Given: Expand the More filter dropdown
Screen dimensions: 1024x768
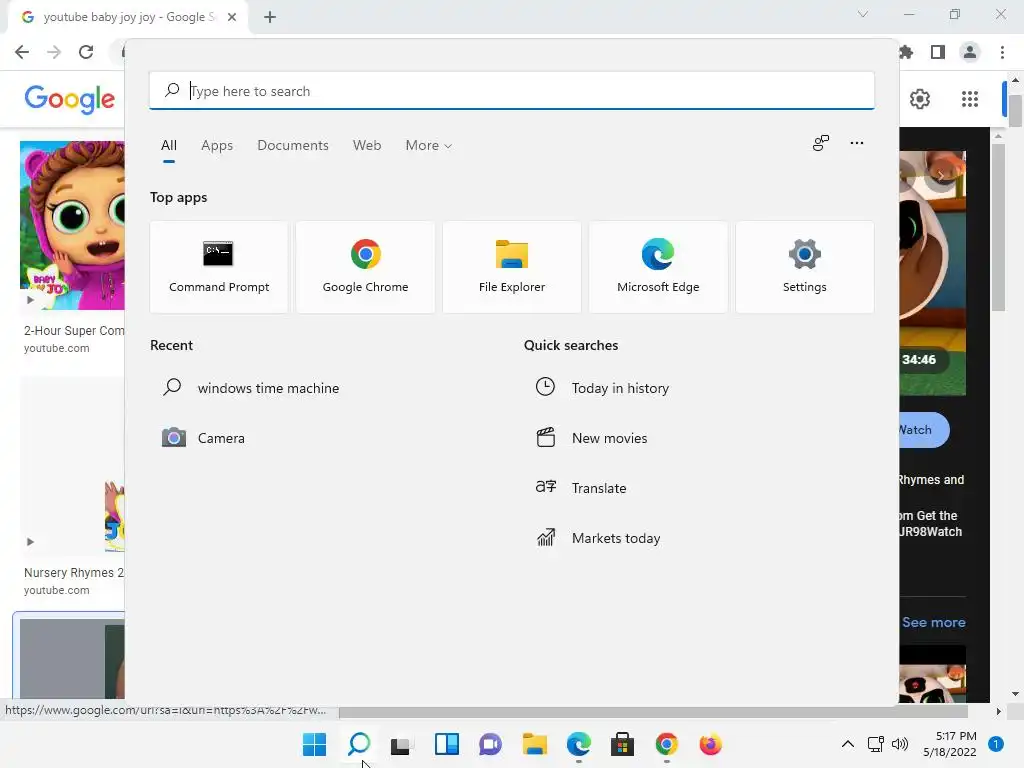Looking at the screenshot, I should tap(428, 145).
